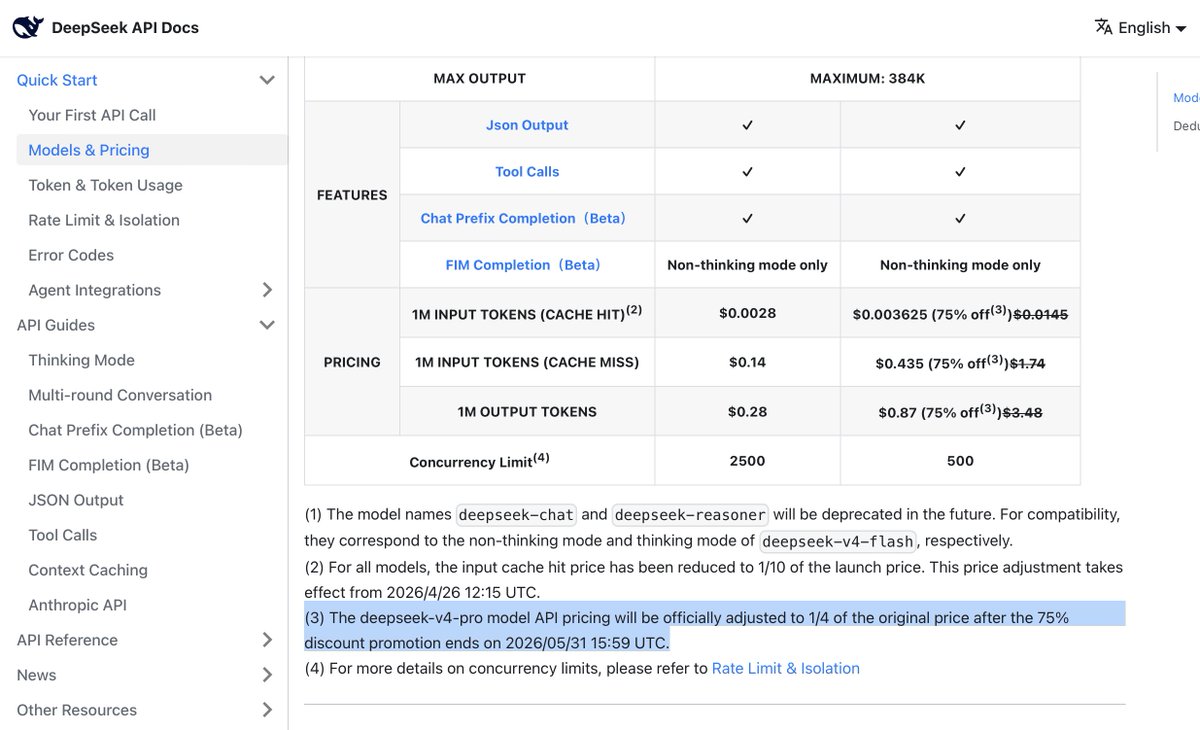1200x730 pixels.
Task: Collapse the API Guides section chevron
Action: [267, 325]
